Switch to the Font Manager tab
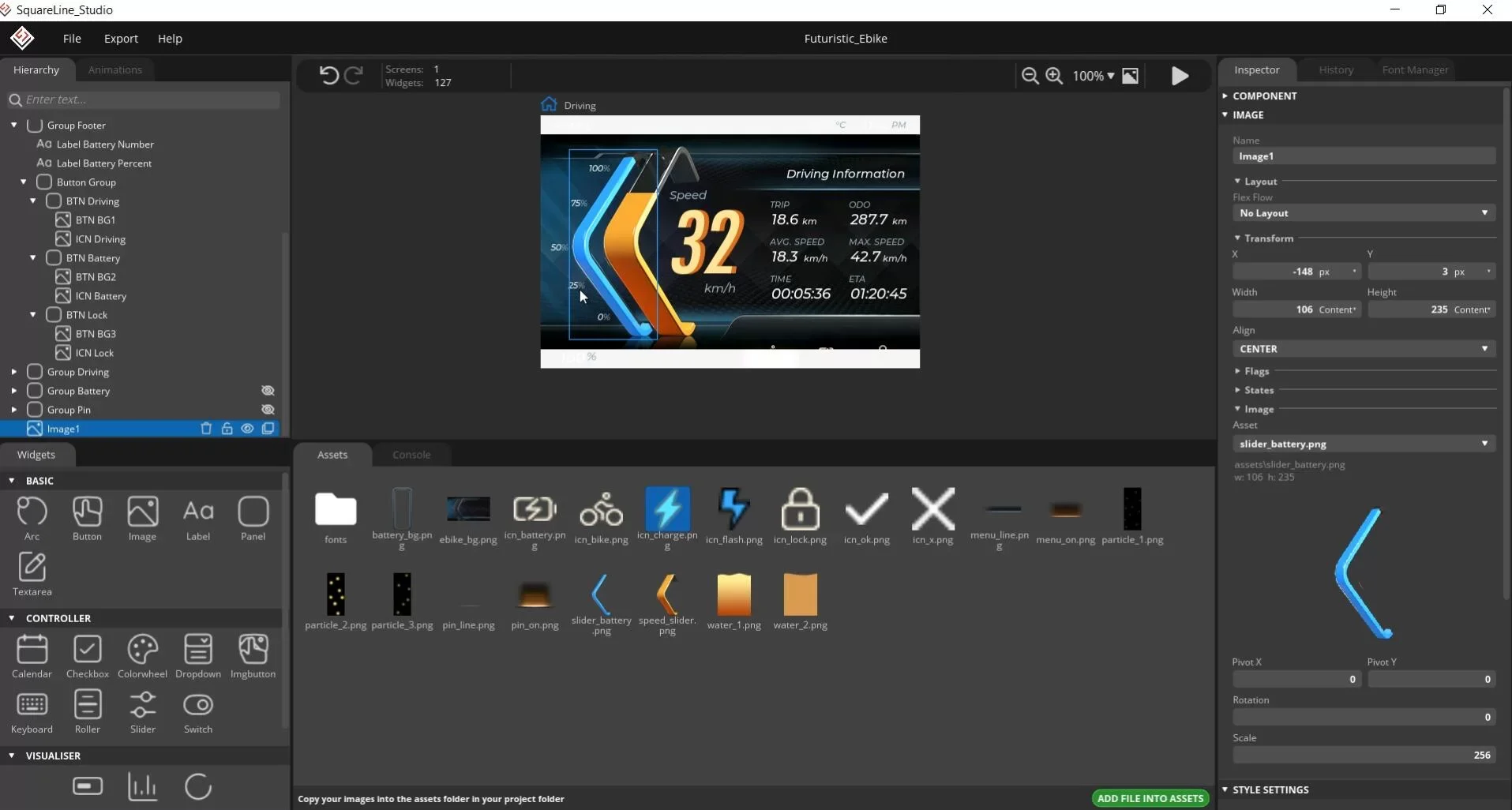Screen dimensions: 1512x810 point(1415,69)
